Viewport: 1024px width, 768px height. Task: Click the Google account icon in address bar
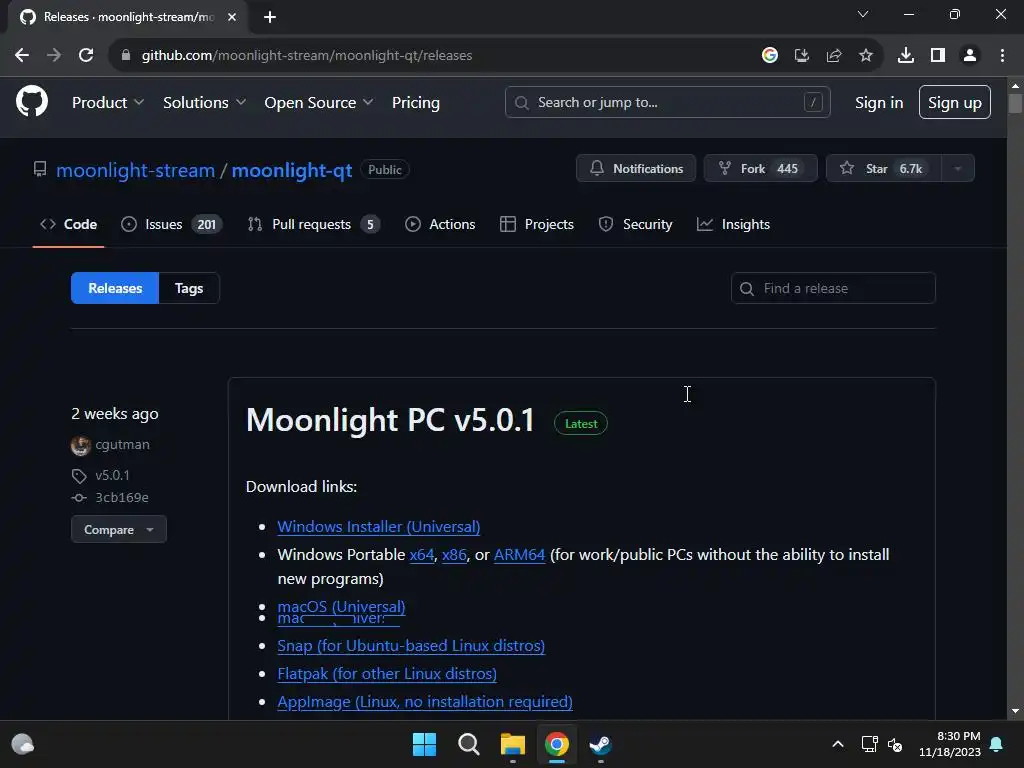point(770,56)
